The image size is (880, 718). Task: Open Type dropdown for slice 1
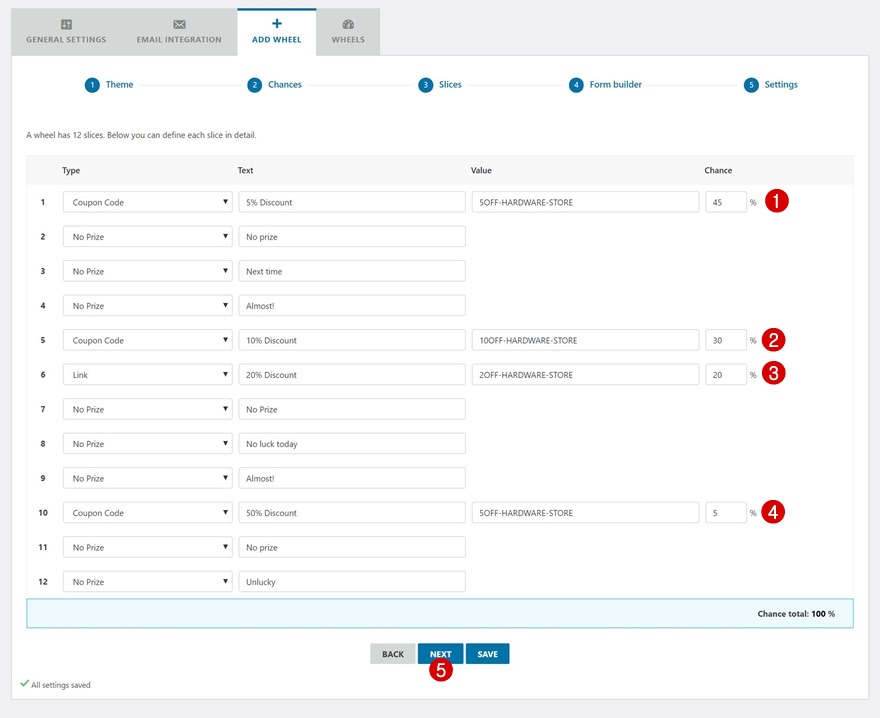tap(147, 203)
